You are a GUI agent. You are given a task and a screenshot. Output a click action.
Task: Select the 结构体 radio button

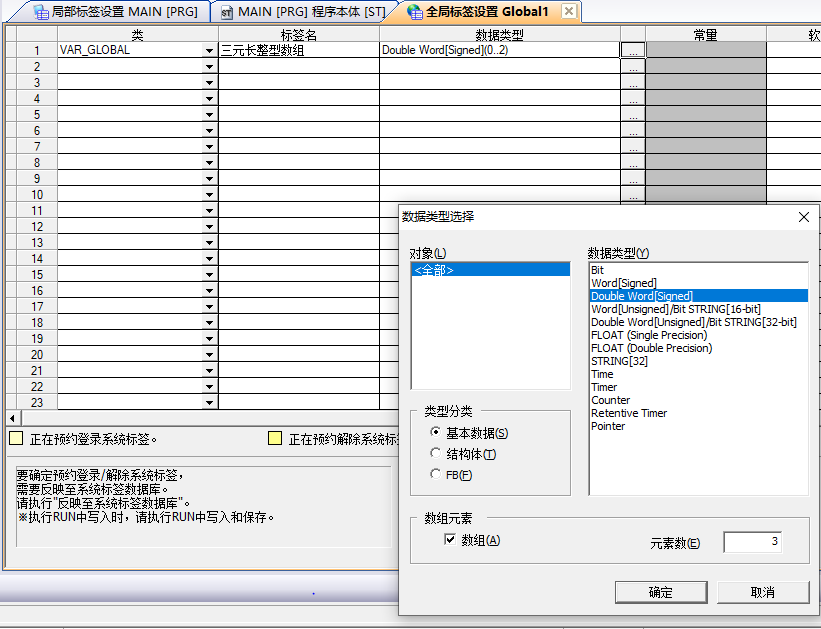point(435,454)
